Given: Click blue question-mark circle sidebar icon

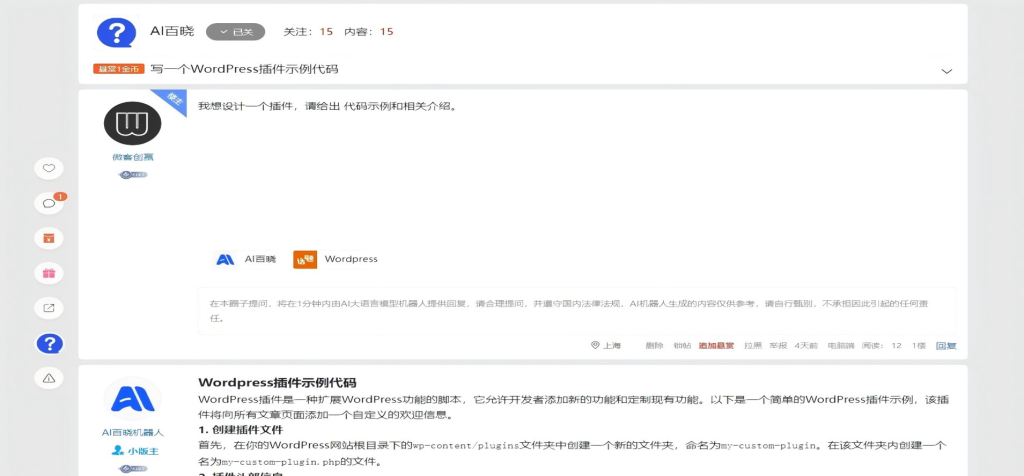Looking at the screenshot, I should (x=49, y=343).
